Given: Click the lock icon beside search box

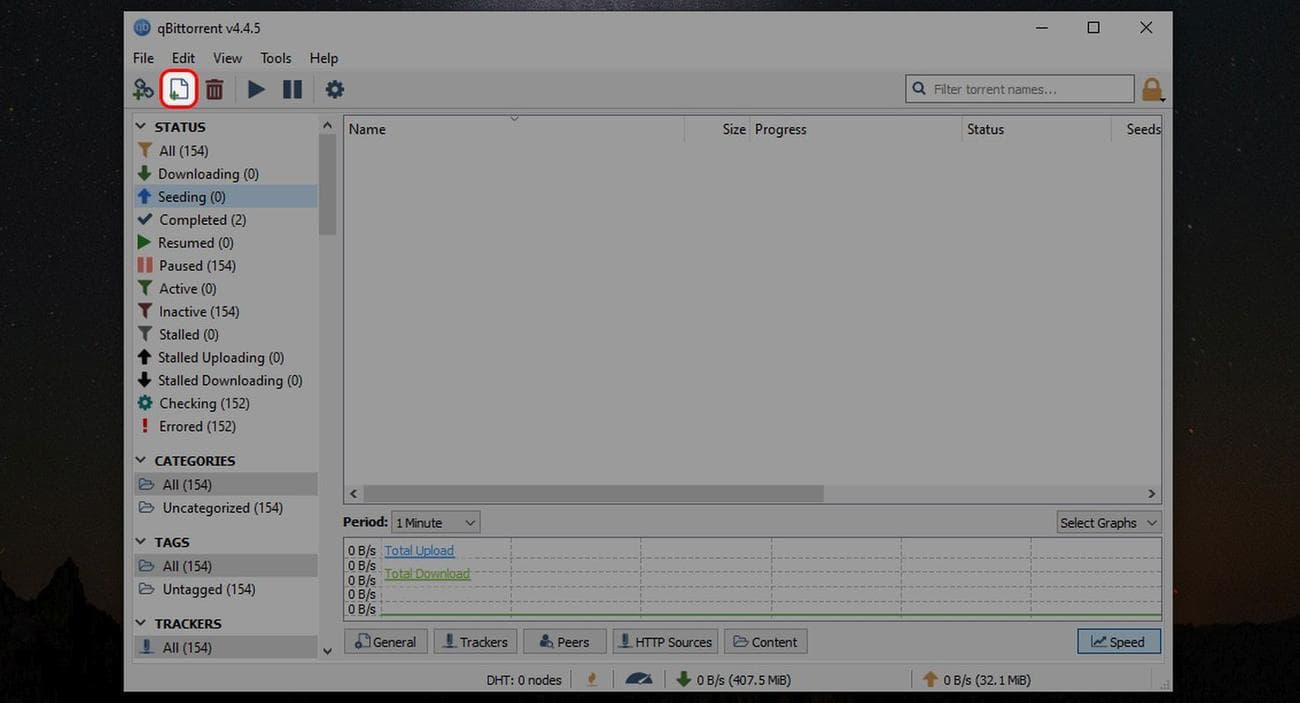Looking at the screenshot, I should coord(1151,88).
